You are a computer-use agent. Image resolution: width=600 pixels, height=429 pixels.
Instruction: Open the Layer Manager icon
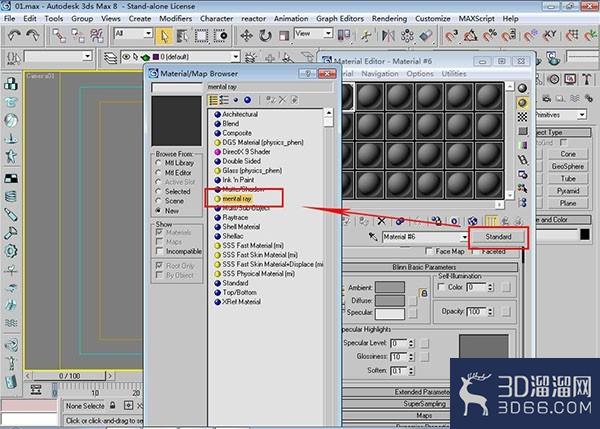point(110,58)
